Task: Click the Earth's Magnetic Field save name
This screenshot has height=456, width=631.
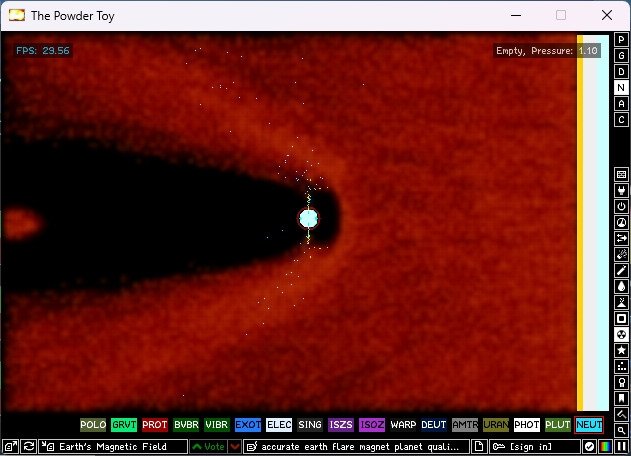Action: [113, 446]
